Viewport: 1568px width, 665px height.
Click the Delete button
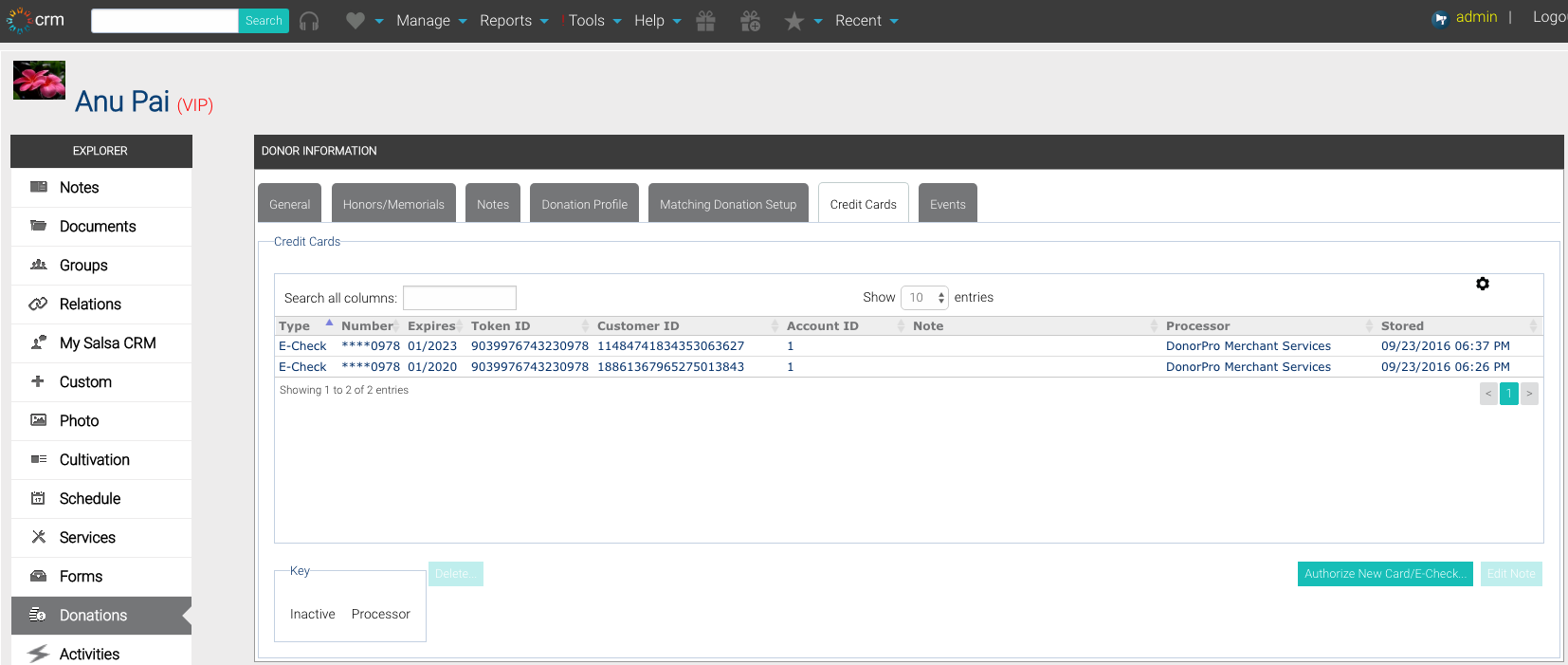(x=456, y=574)
